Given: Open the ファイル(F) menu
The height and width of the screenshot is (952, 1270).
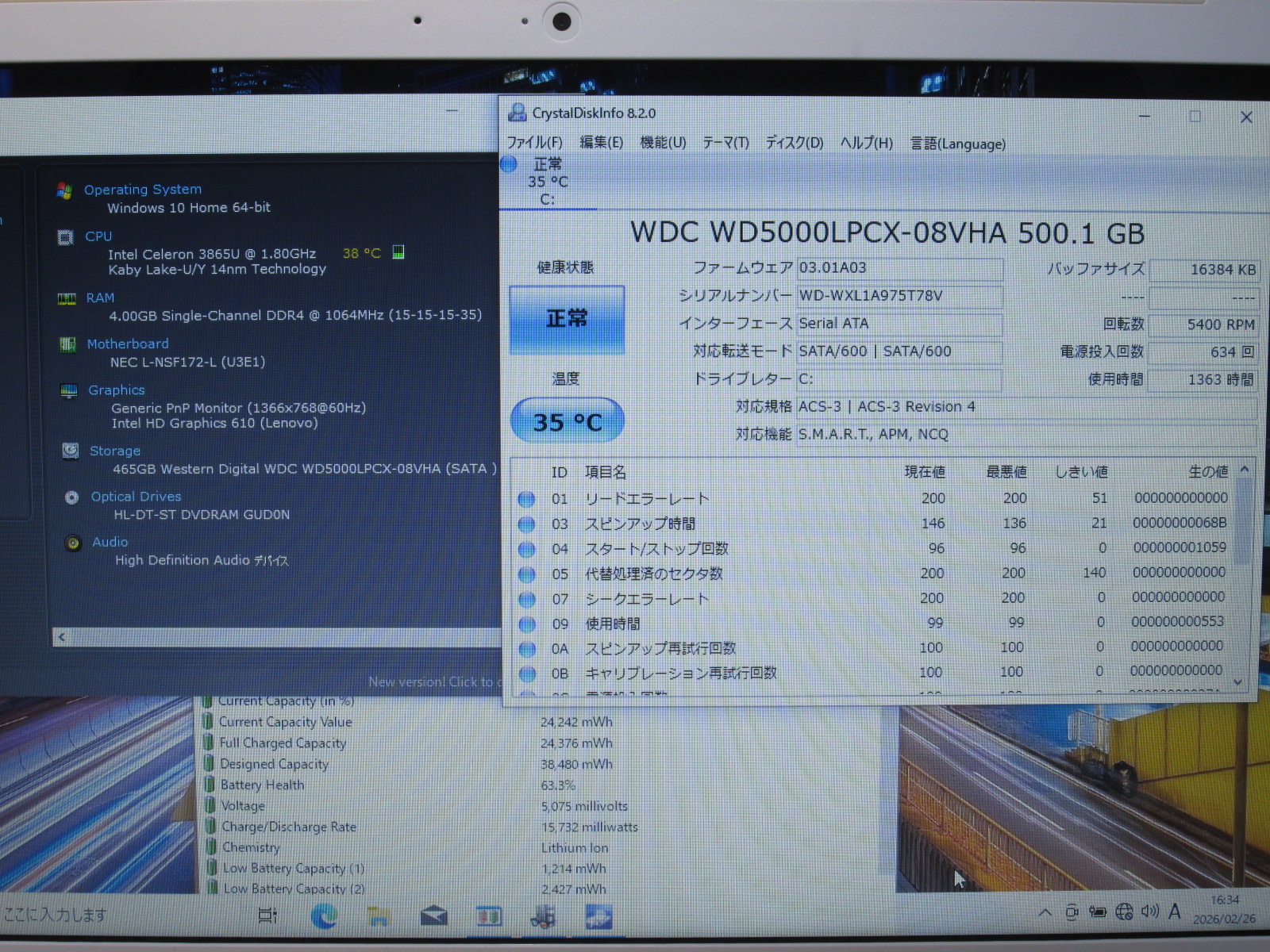Looking at the screenshot, I should [534, 143].
